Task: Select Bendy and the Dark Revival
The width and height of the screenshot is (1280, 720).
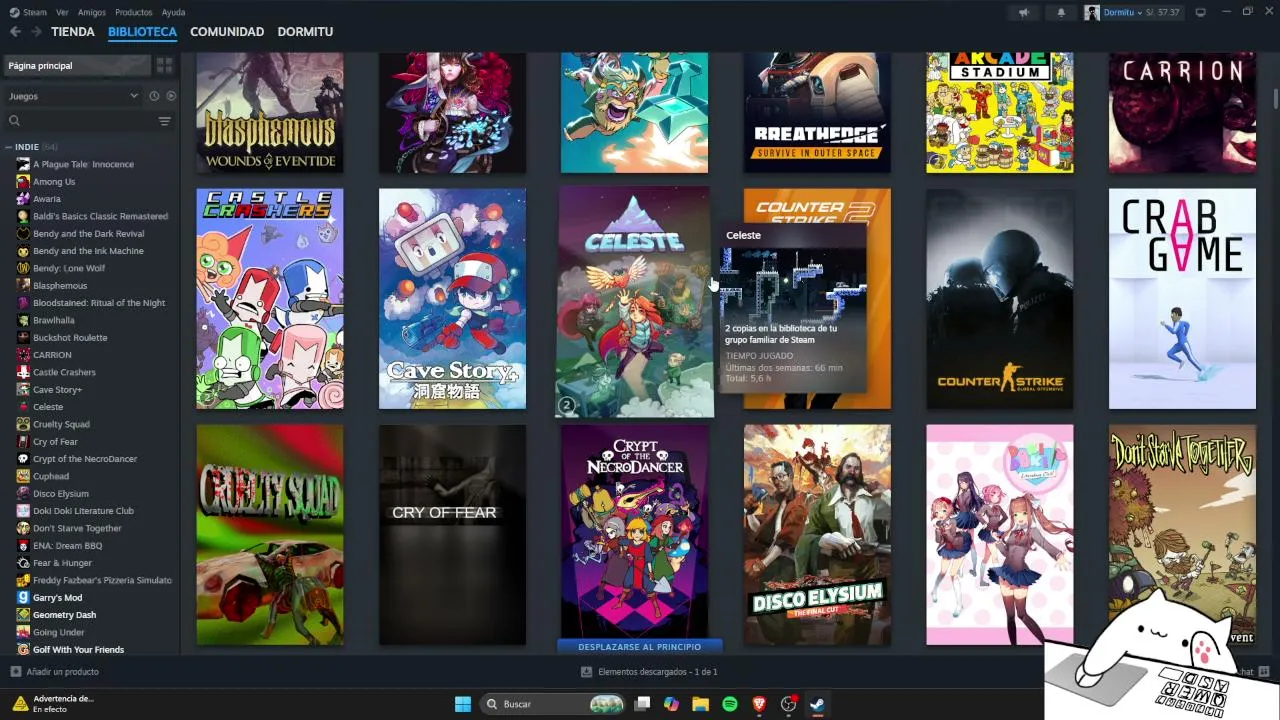Action: point(90,234)
